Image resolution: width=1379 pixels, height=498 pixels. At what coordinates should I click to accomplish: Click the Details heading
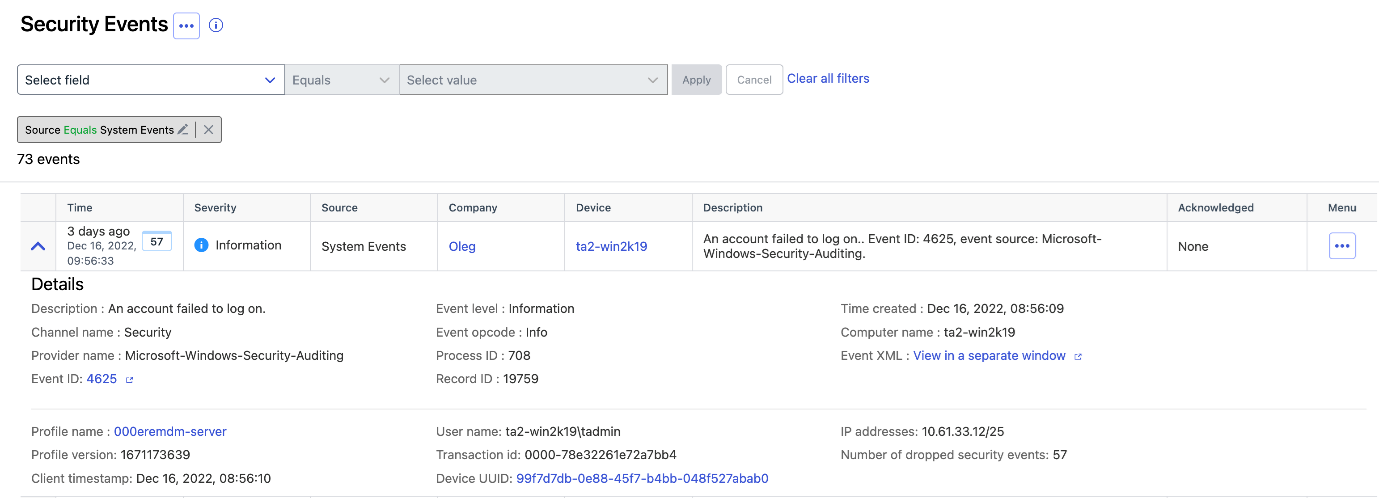[58, 284]
